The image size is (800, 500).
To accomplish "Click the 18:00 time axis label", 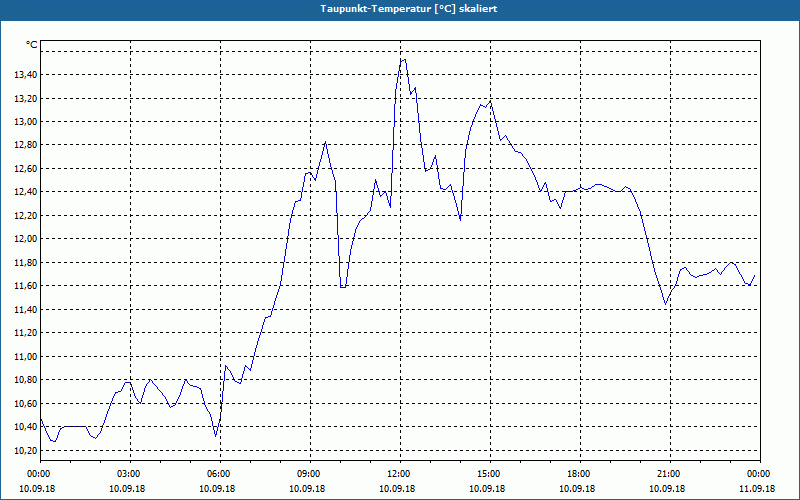I will point(580,474).
